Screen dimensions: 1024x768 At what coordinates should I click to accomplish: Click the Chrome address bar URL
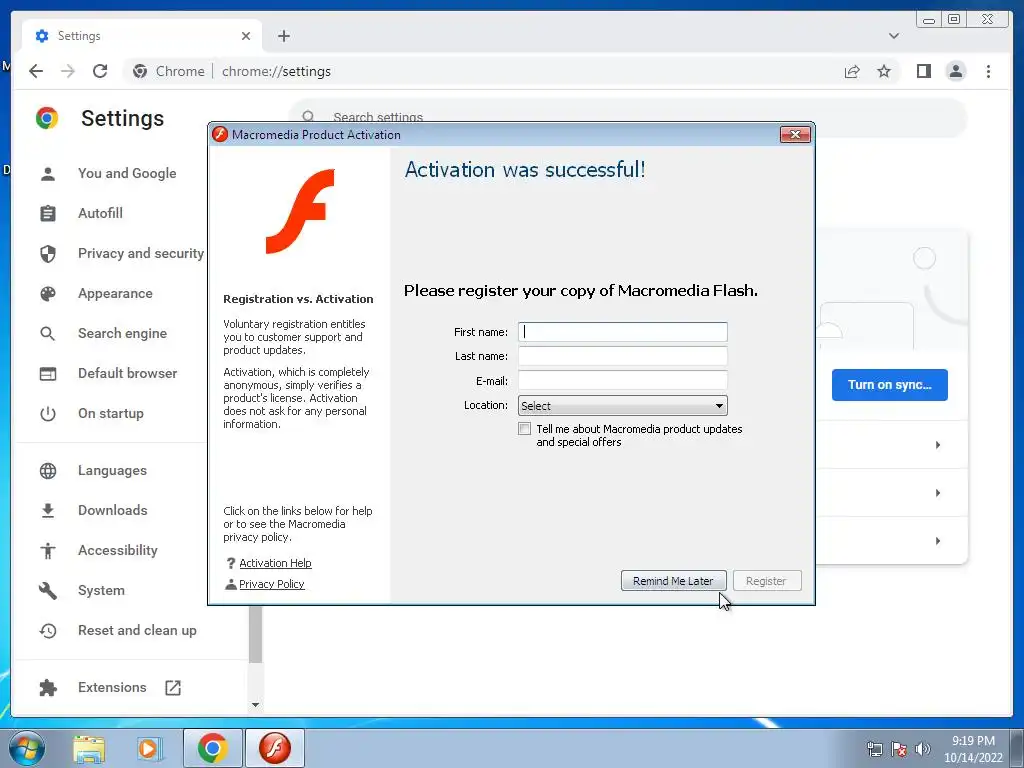pyautogui.click(x=276, y=71)
